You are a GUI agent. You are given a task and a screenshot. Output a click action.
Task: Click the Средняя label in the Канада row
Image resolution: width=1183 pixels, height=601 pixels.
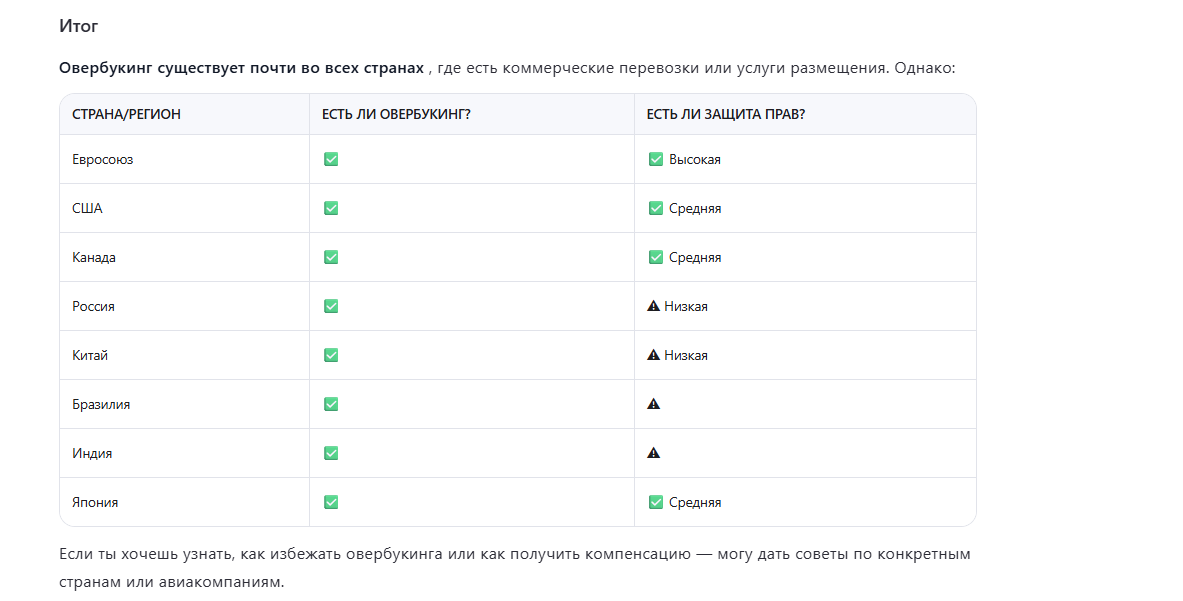695,258
